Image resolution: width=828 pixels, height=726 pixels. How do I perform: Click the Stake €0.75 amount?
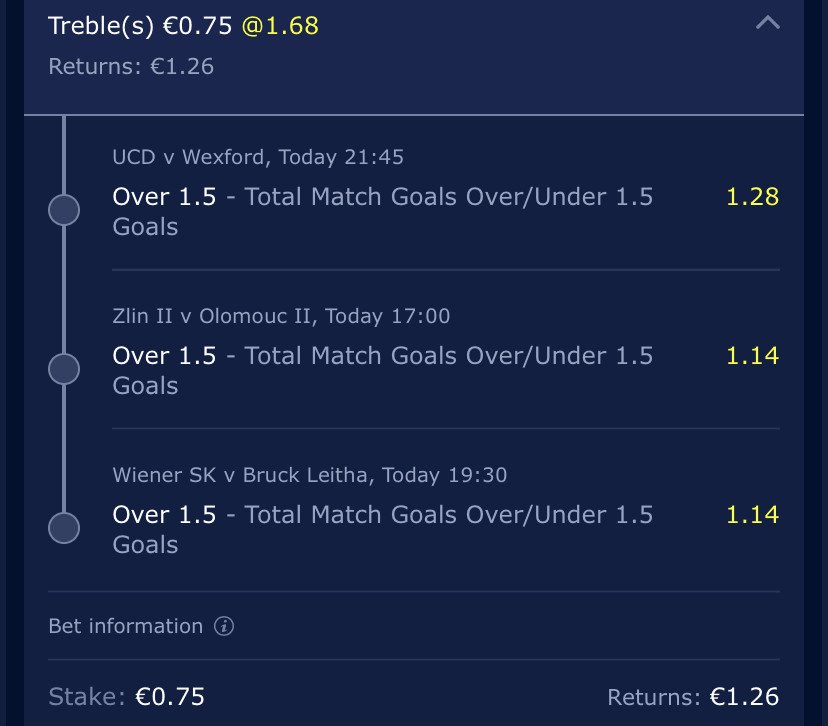coord(170,697)
